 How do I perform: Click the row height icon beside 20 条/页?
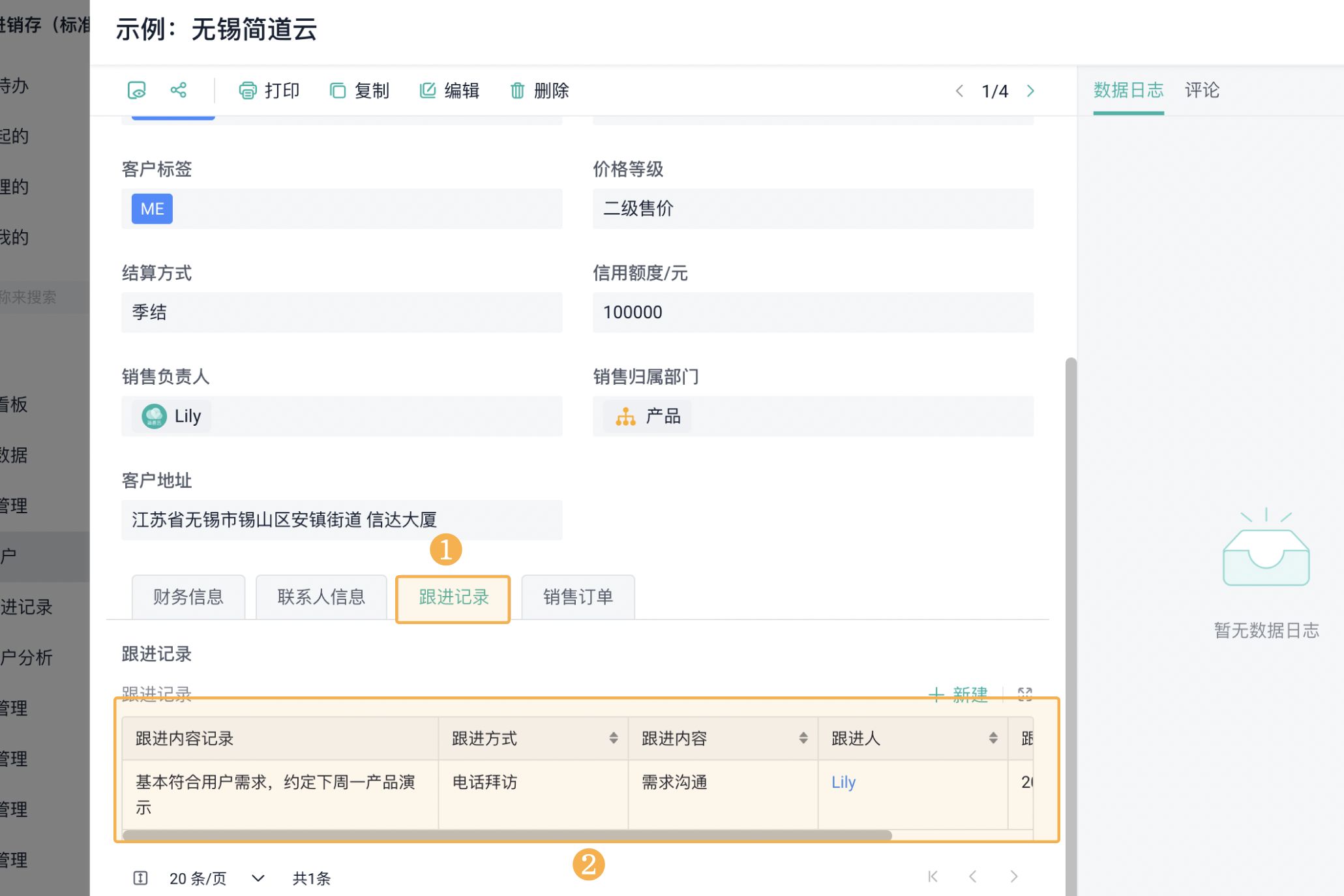[x=140, y=878]
